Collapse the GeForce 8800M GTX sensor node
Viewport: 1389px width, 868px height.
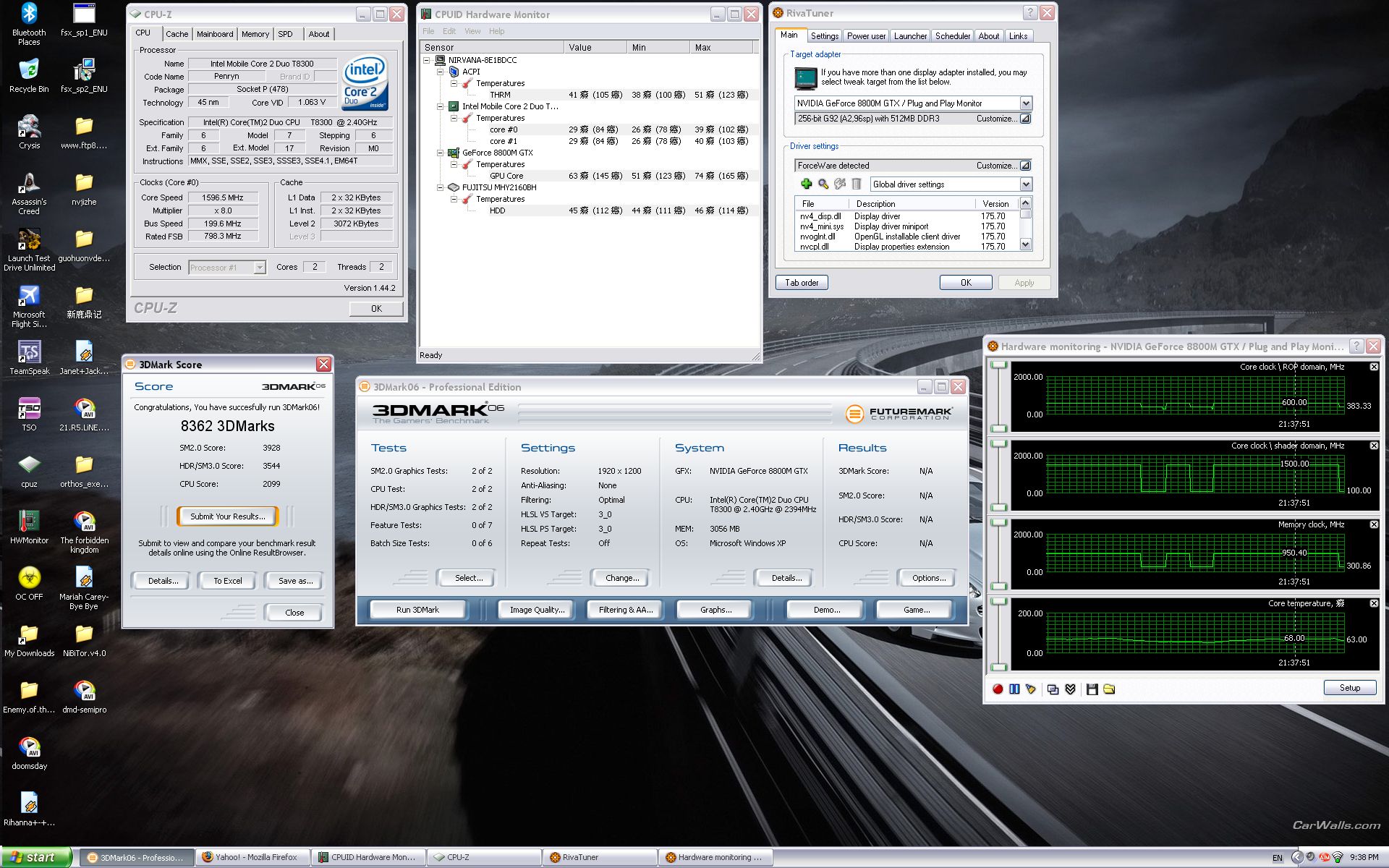coord(440,153)
